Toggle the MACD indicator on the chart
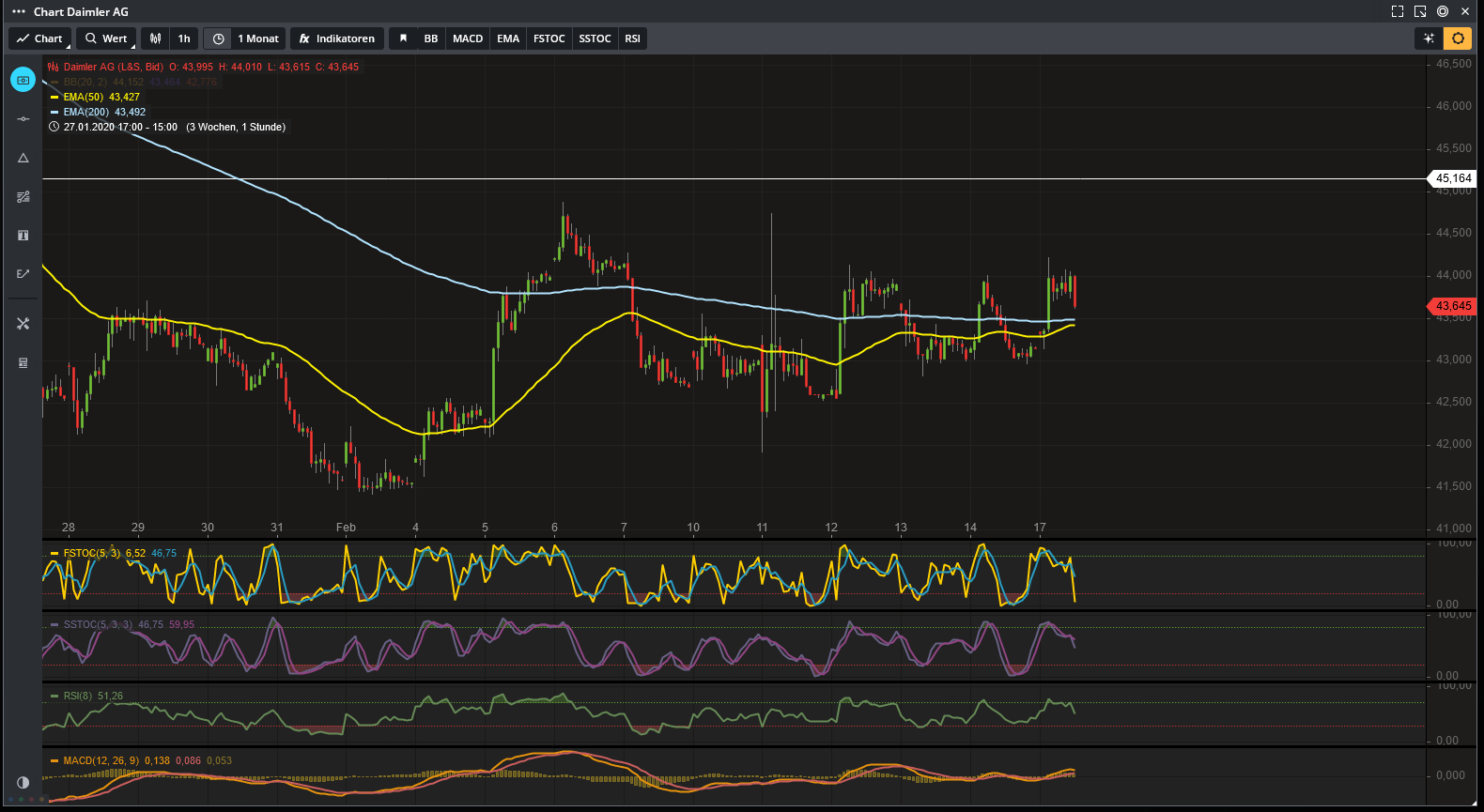 468,38
